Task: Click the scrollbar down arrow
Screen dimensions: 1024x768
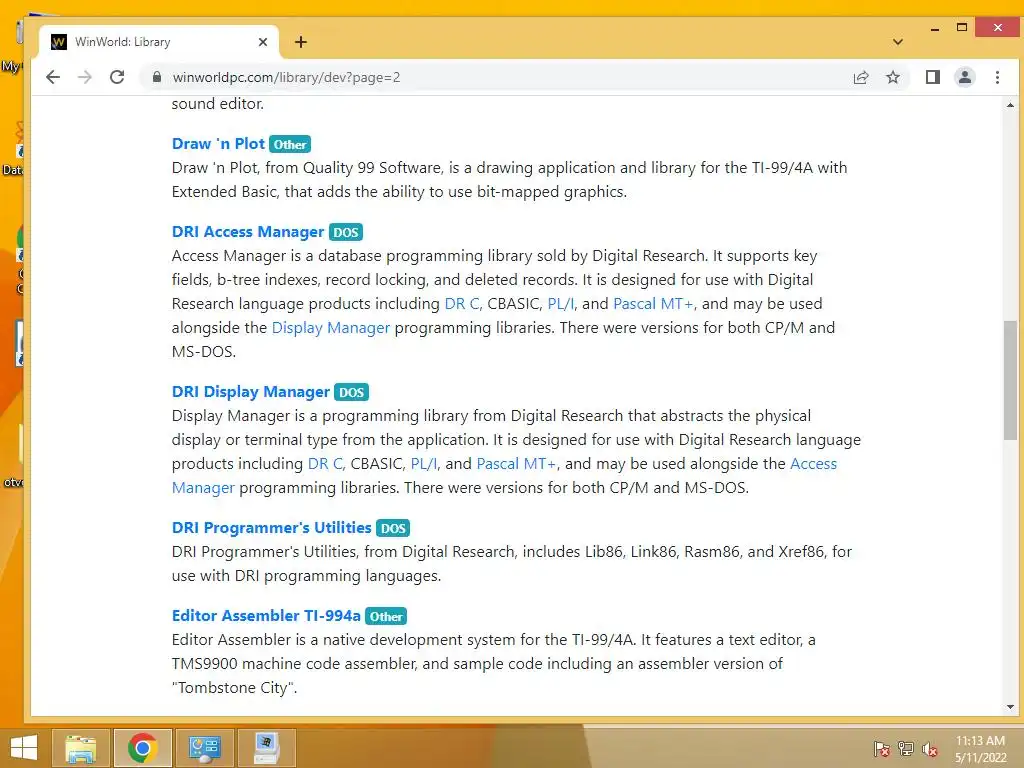Action: tap(1010, 707)
